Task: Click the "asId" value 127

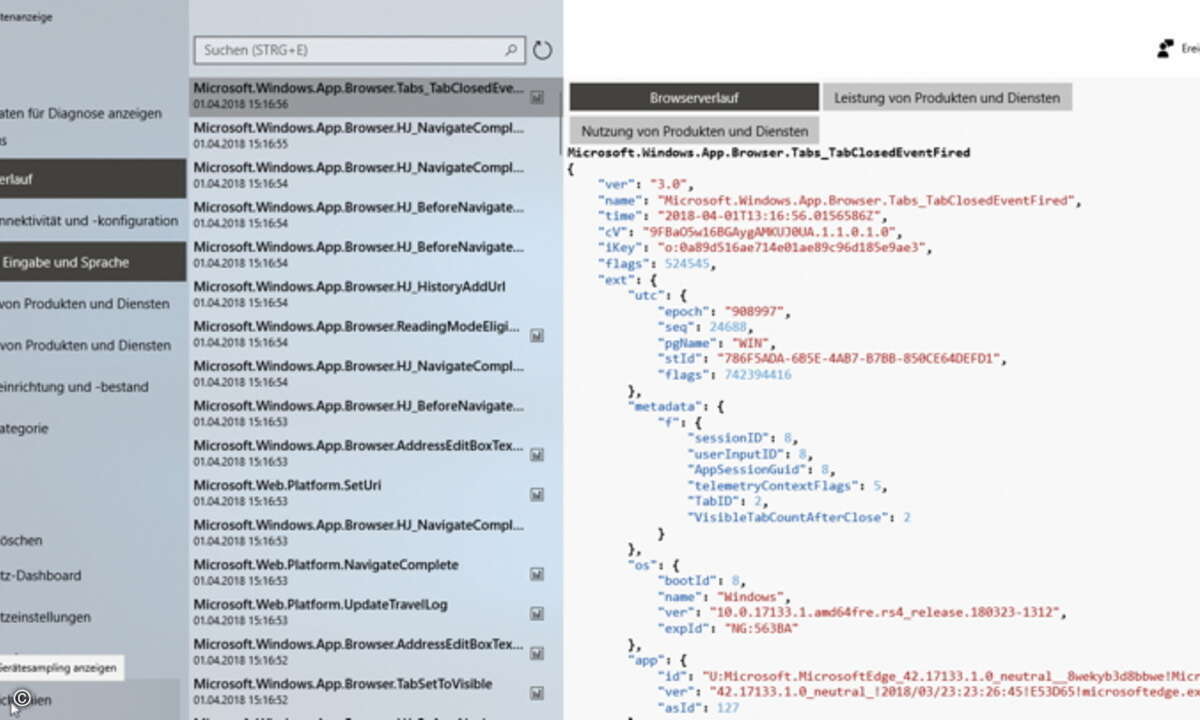Action: (726, 707)
